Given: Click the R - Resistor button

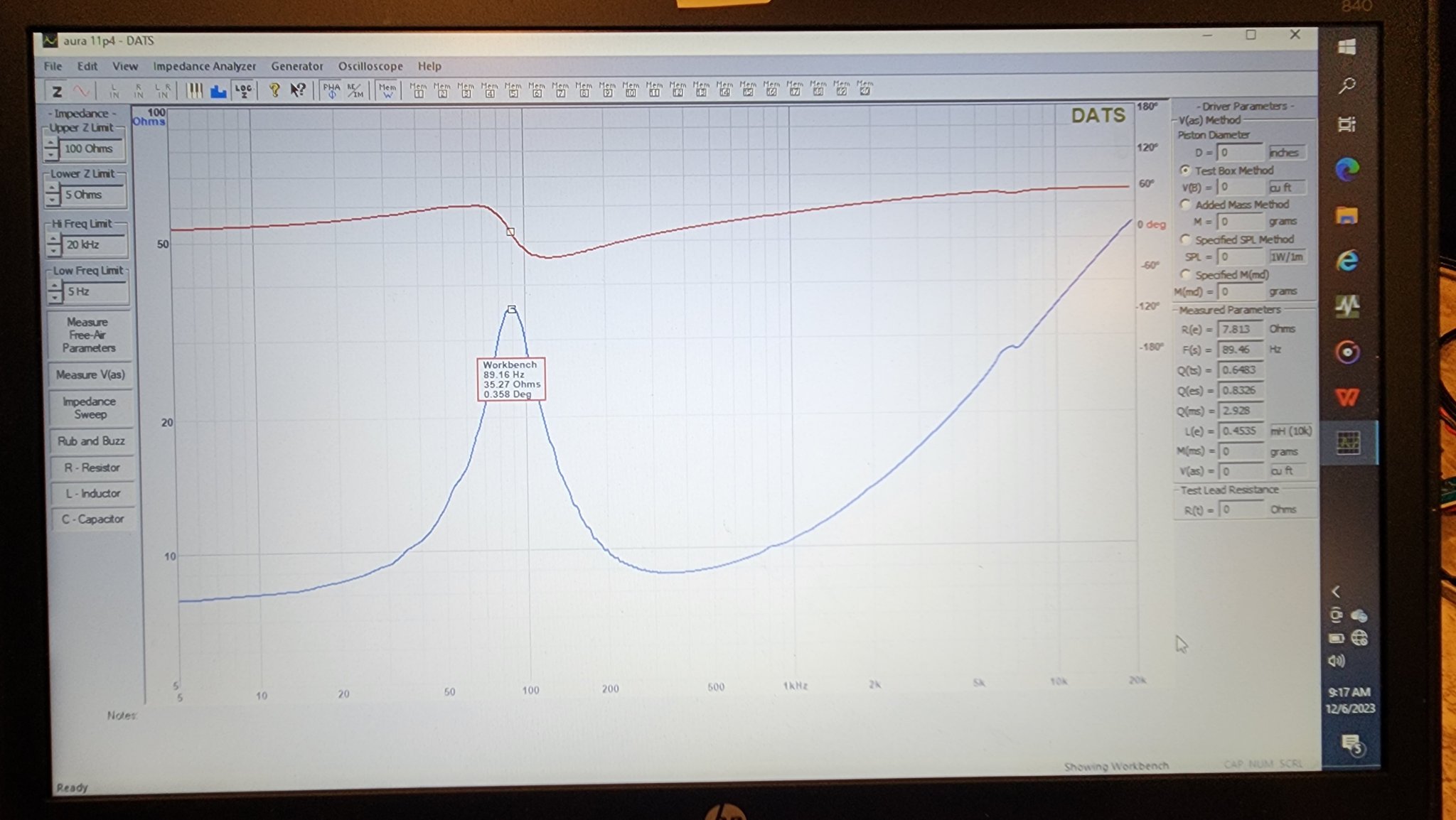Looking at the screenshot, I should 92,468.
